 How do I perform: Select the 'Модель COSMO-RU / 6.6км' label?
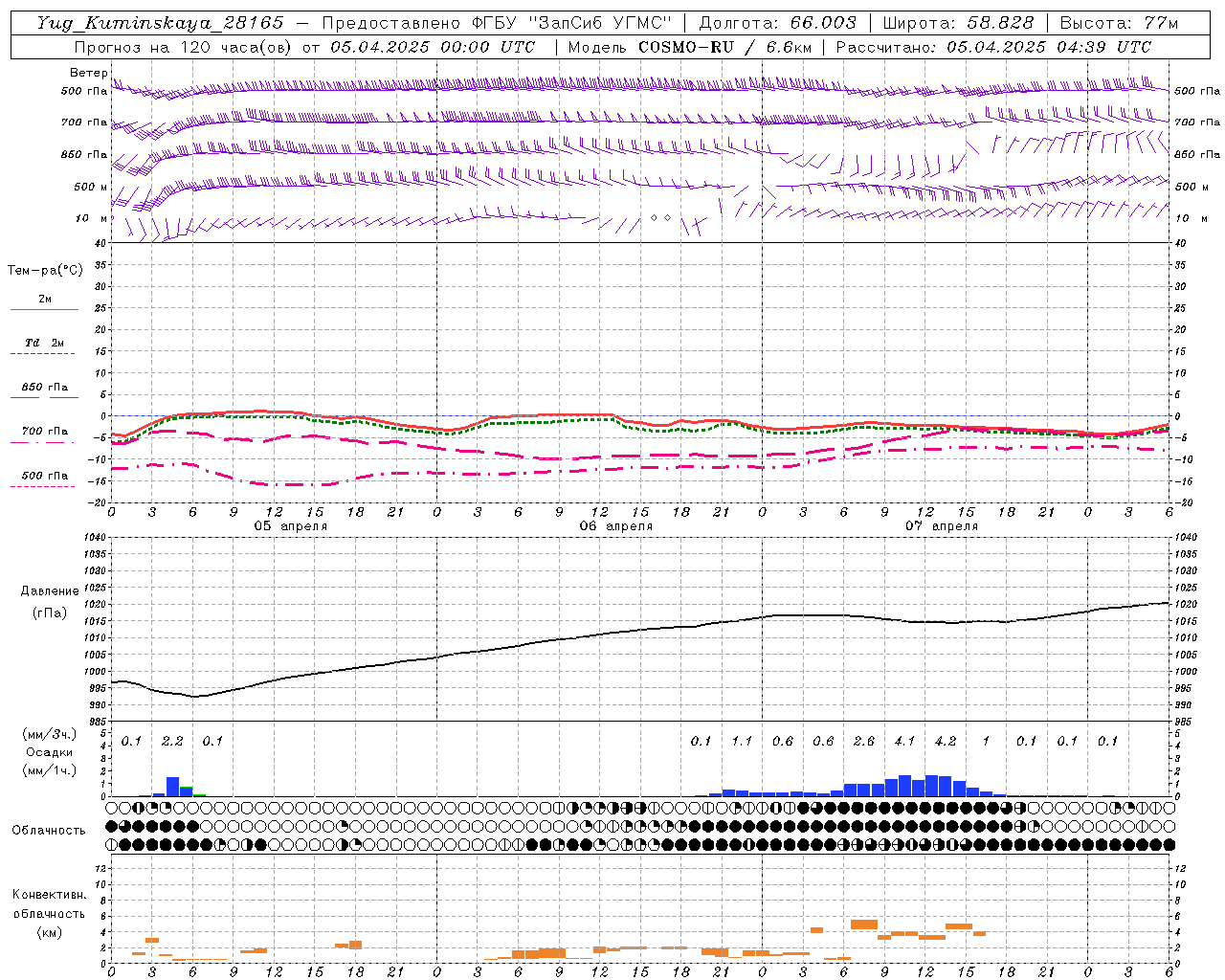689,47
